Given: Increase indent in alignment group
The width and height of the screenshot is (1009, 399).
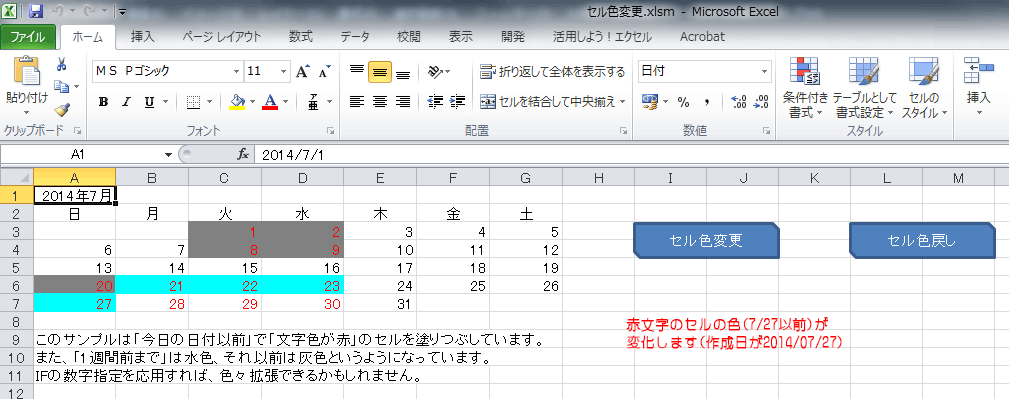Looking at the screenshot, I should tap(458, 101).
